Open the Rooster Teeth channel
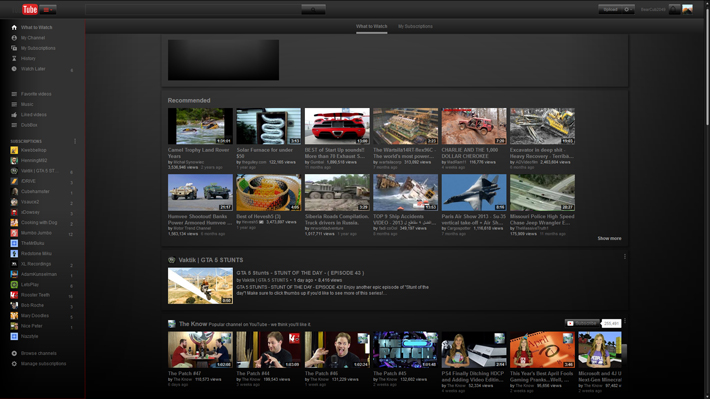710x399 pixels. tap(35, 295)
